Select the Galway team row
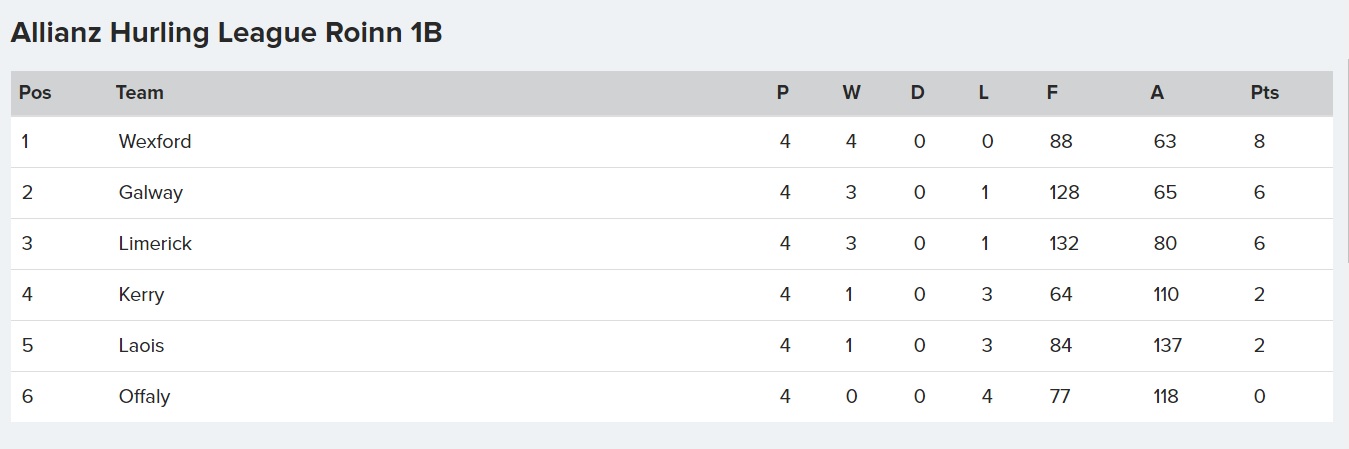 click(671, 193)
